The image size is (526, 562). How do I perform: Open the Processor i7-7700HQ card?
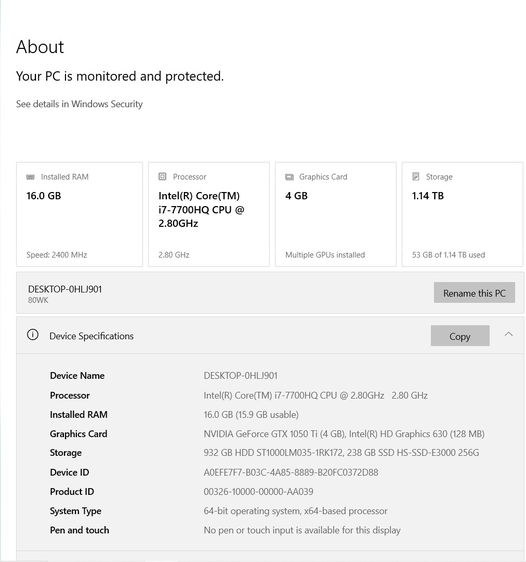click(x=209, y=214)
